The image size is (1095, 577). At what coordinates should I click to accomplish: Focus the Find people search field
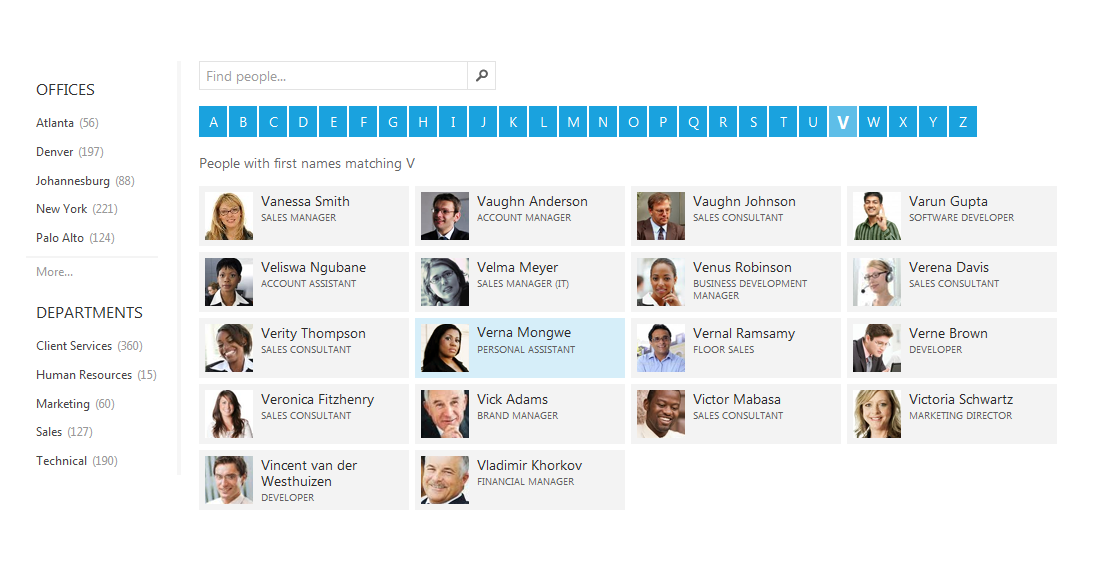333,75
